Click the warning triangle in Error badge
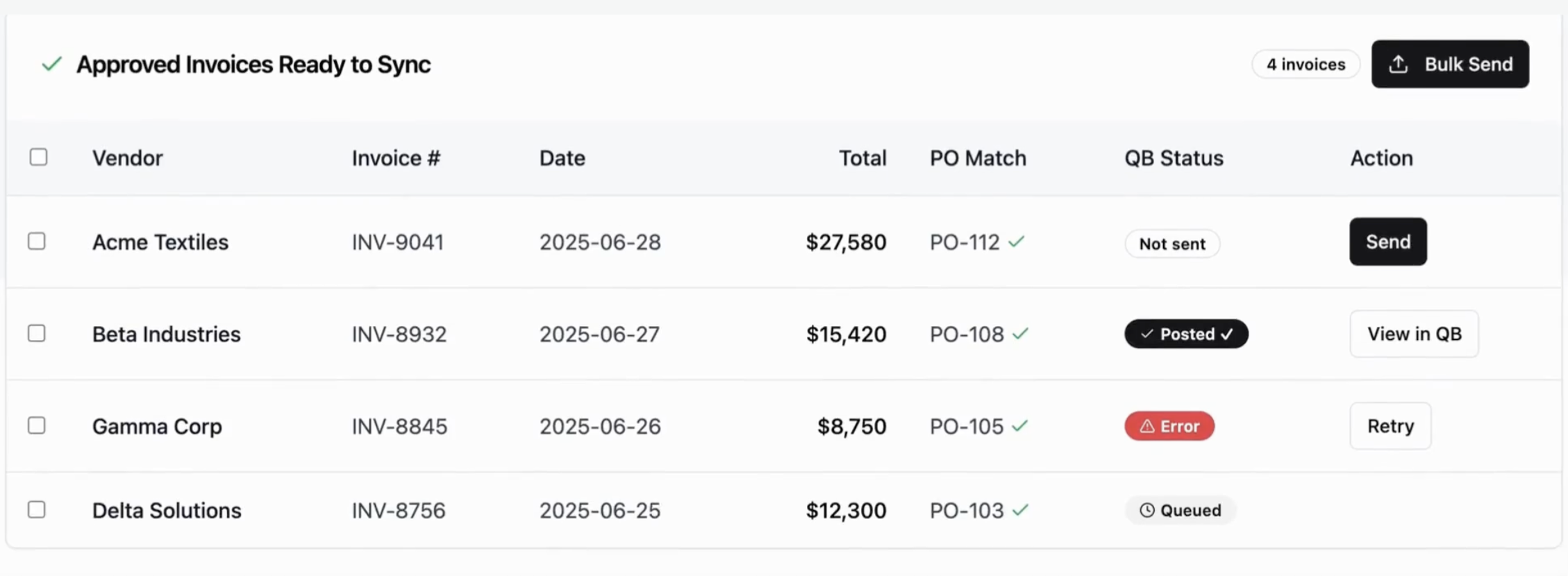Viewport: 1568px width, 576px height. 1147,426
